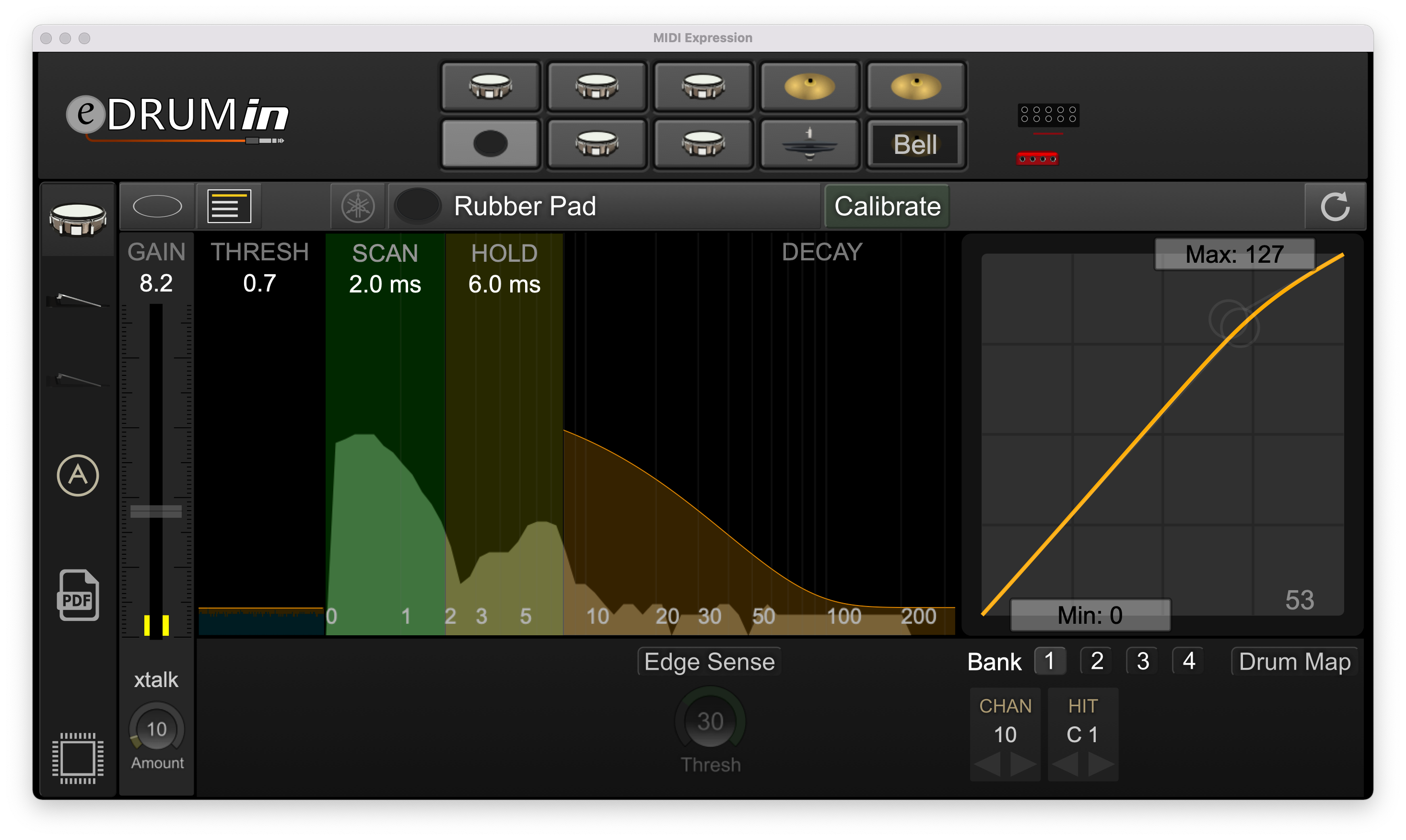Click the velocity curve control point
The width and height of the screenshot is (1406, 840).
[x=1240, y=327]
